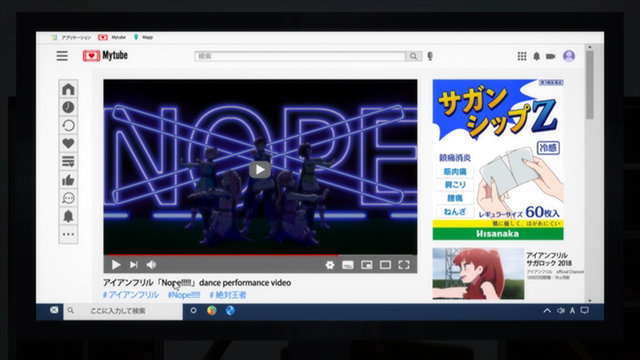Open the speech bubble comments icon
This screenshot has height=360, width=640.
pyautogui.click(x=68, y=198)
